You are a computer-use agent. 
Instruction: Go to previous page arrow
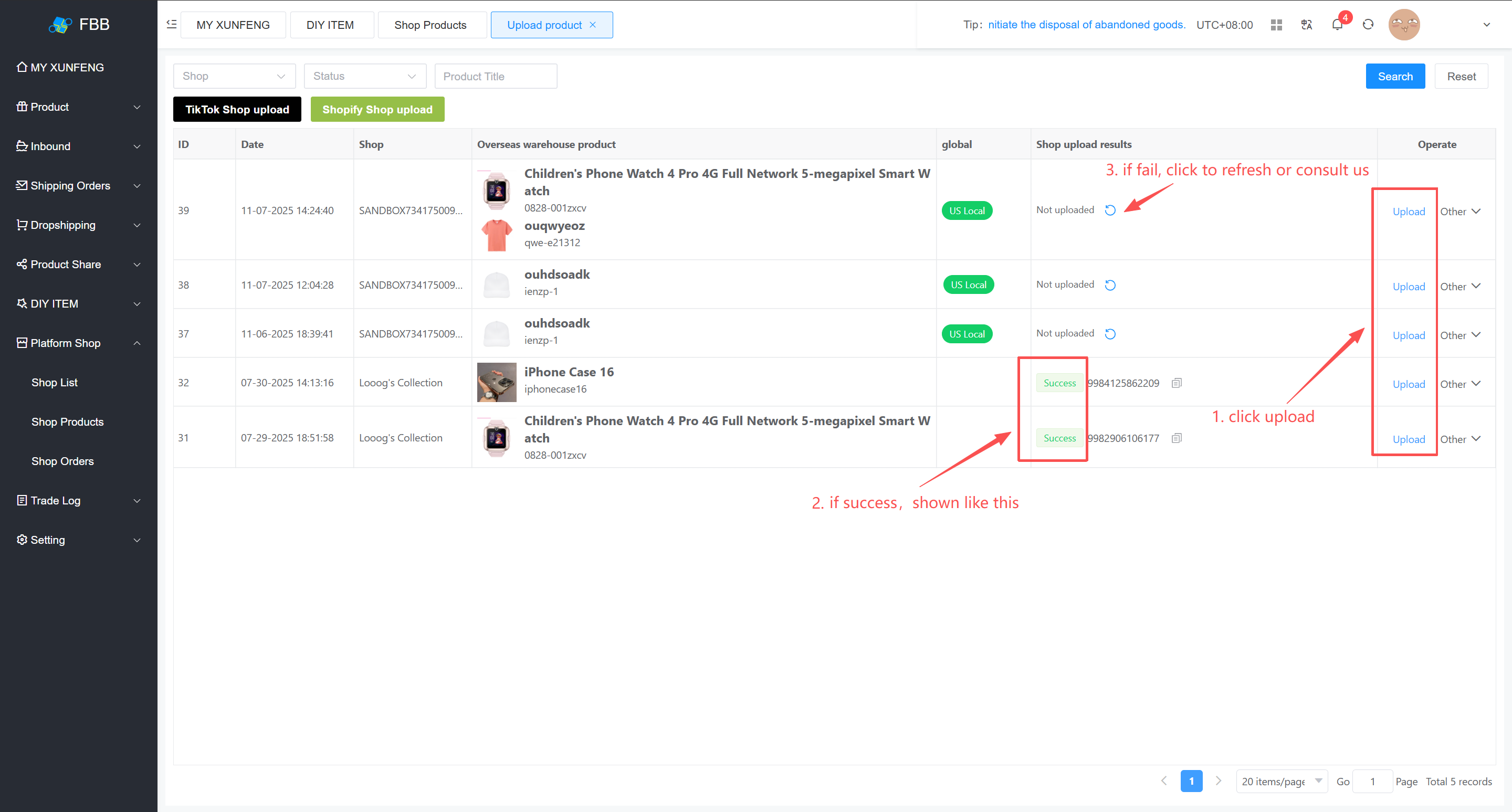(1164, 781)
